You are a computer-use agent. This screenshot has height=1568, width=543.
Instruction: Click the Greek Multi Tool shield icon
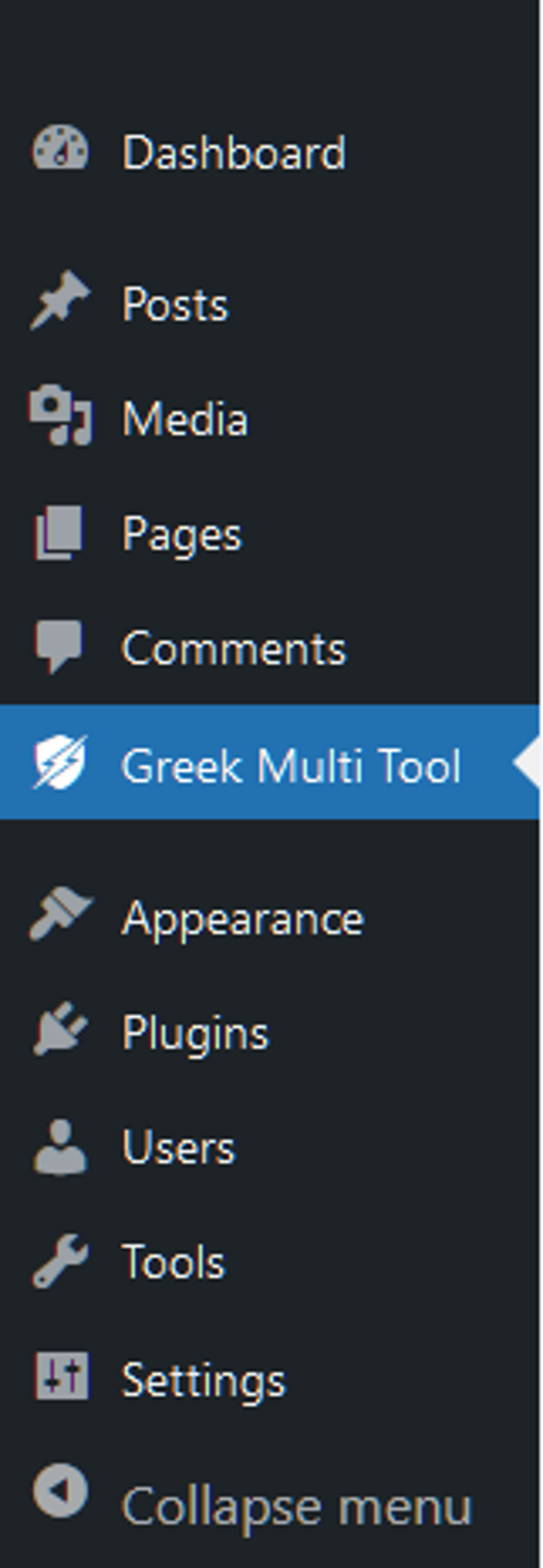coord(60,762)
